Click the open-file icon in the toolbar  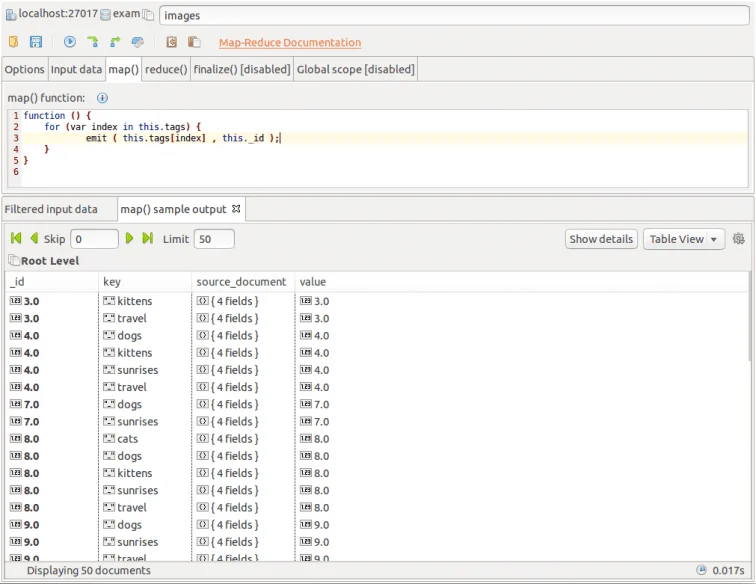[14, 42]
